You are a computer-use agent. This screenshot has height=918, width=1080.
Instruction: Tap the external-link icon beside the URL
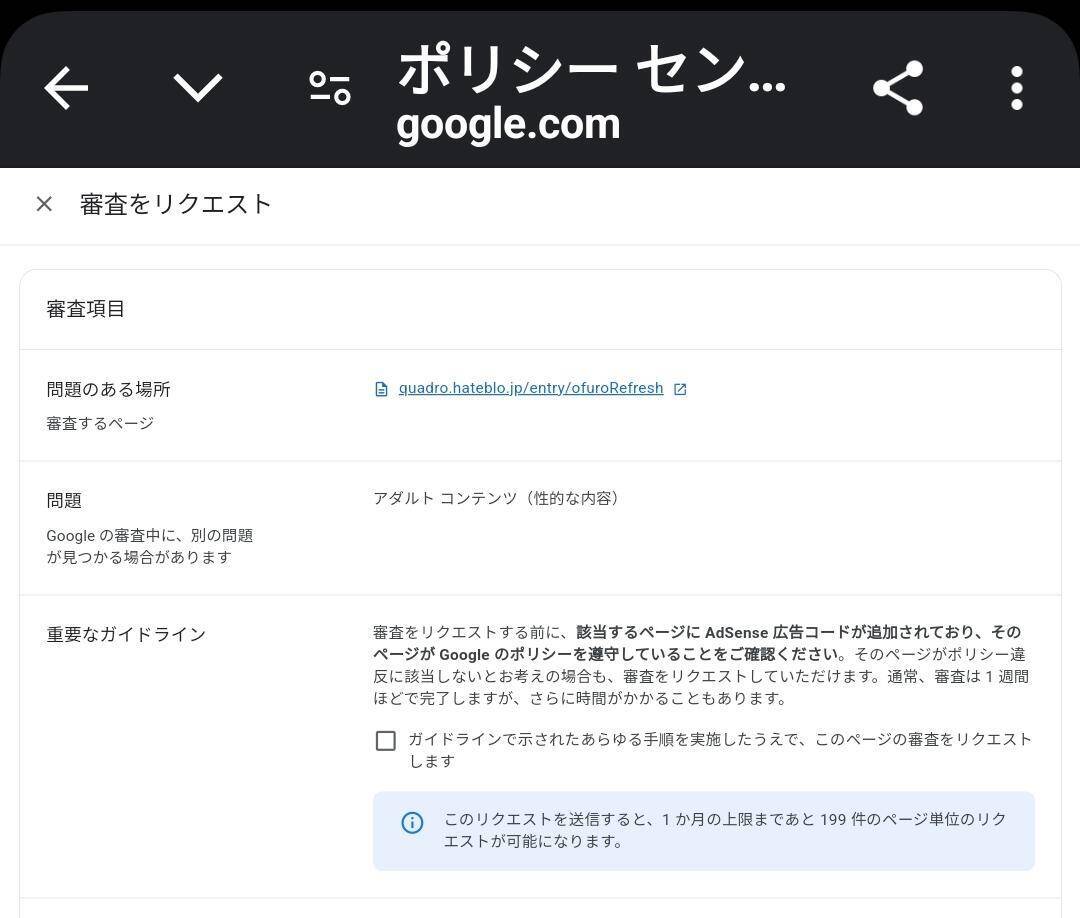680,389
